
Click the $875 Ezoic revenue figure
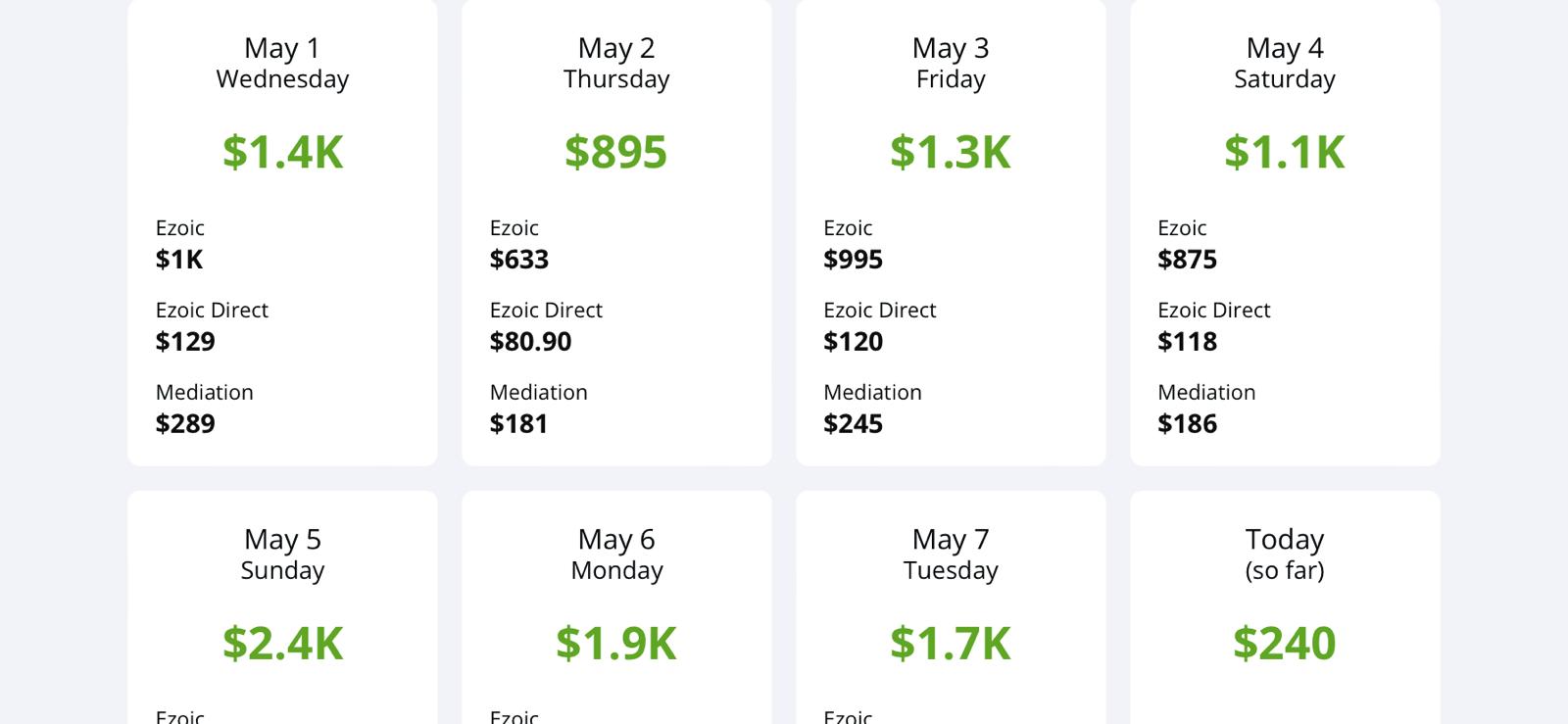coord(1188,260)
